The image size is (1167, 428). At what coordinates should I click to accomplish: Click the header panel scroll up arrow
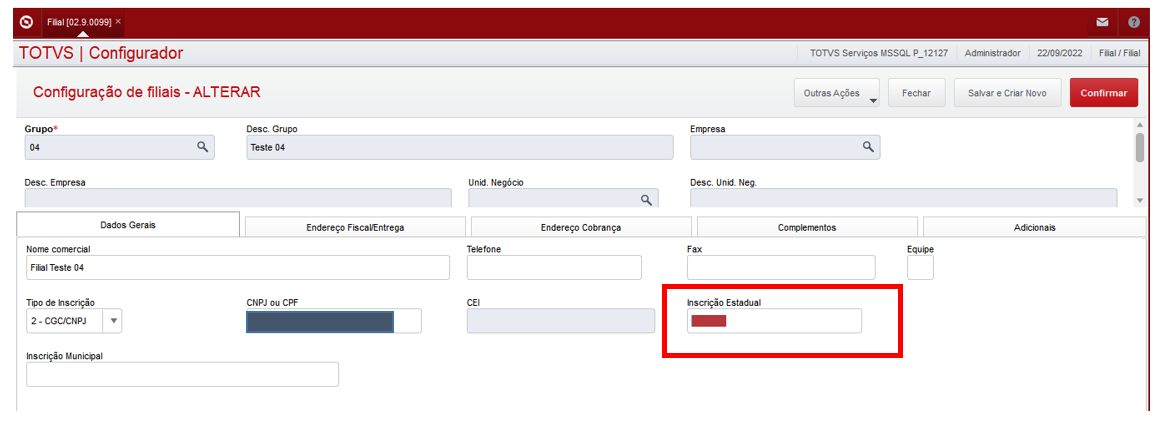[1139, 124]
